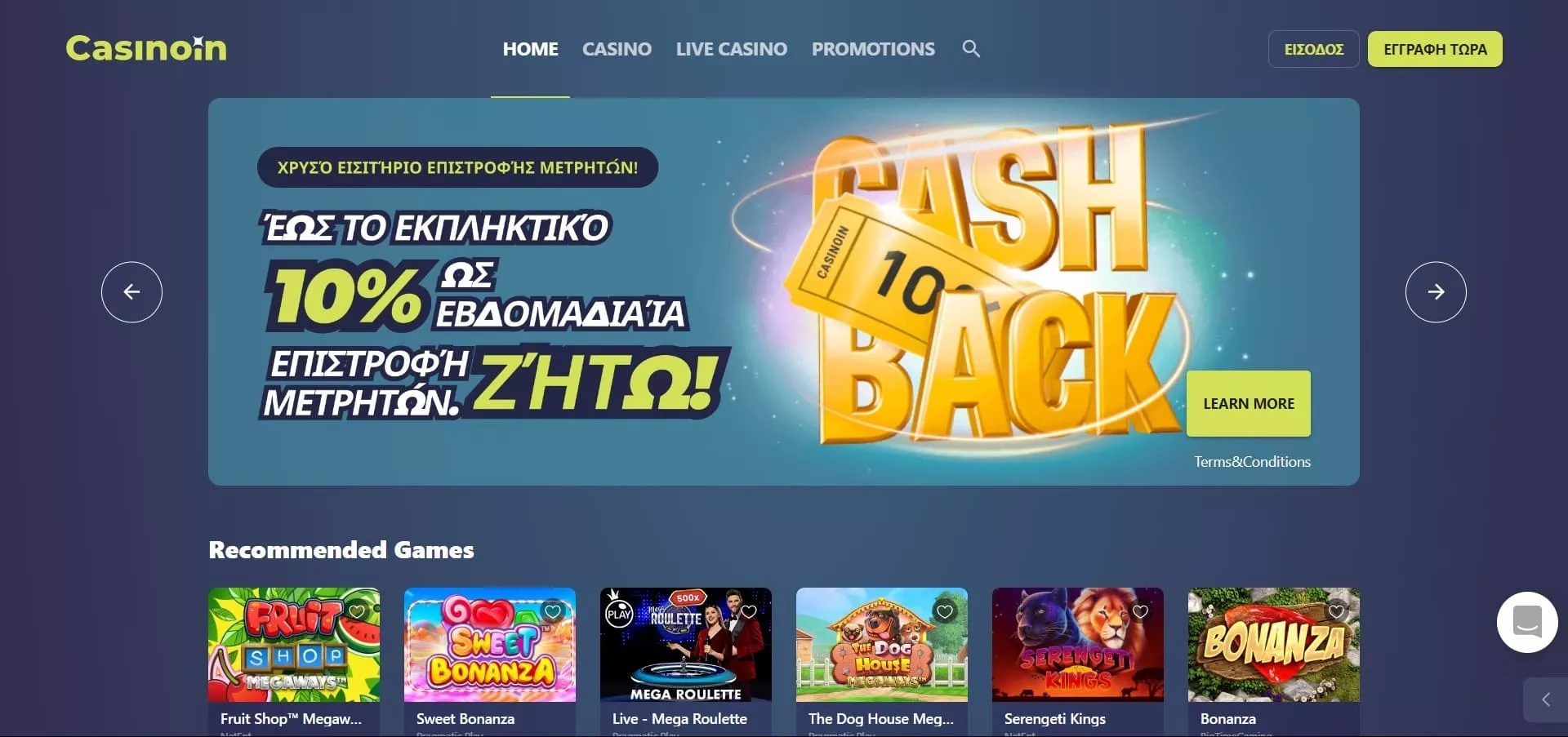Favorite The Dog House Megaways heart

(945, 611)
